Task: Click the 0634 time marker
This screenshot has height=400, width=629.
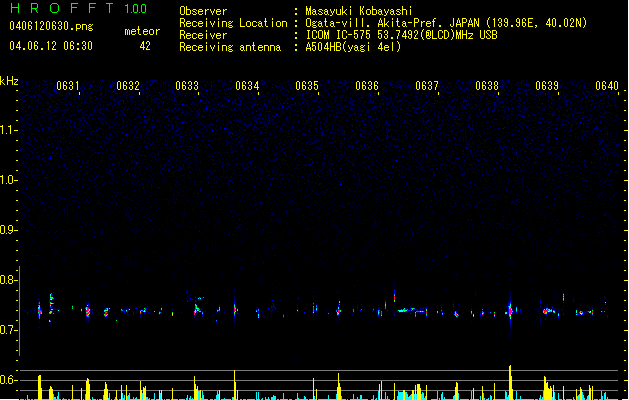Action: point(247,86)
